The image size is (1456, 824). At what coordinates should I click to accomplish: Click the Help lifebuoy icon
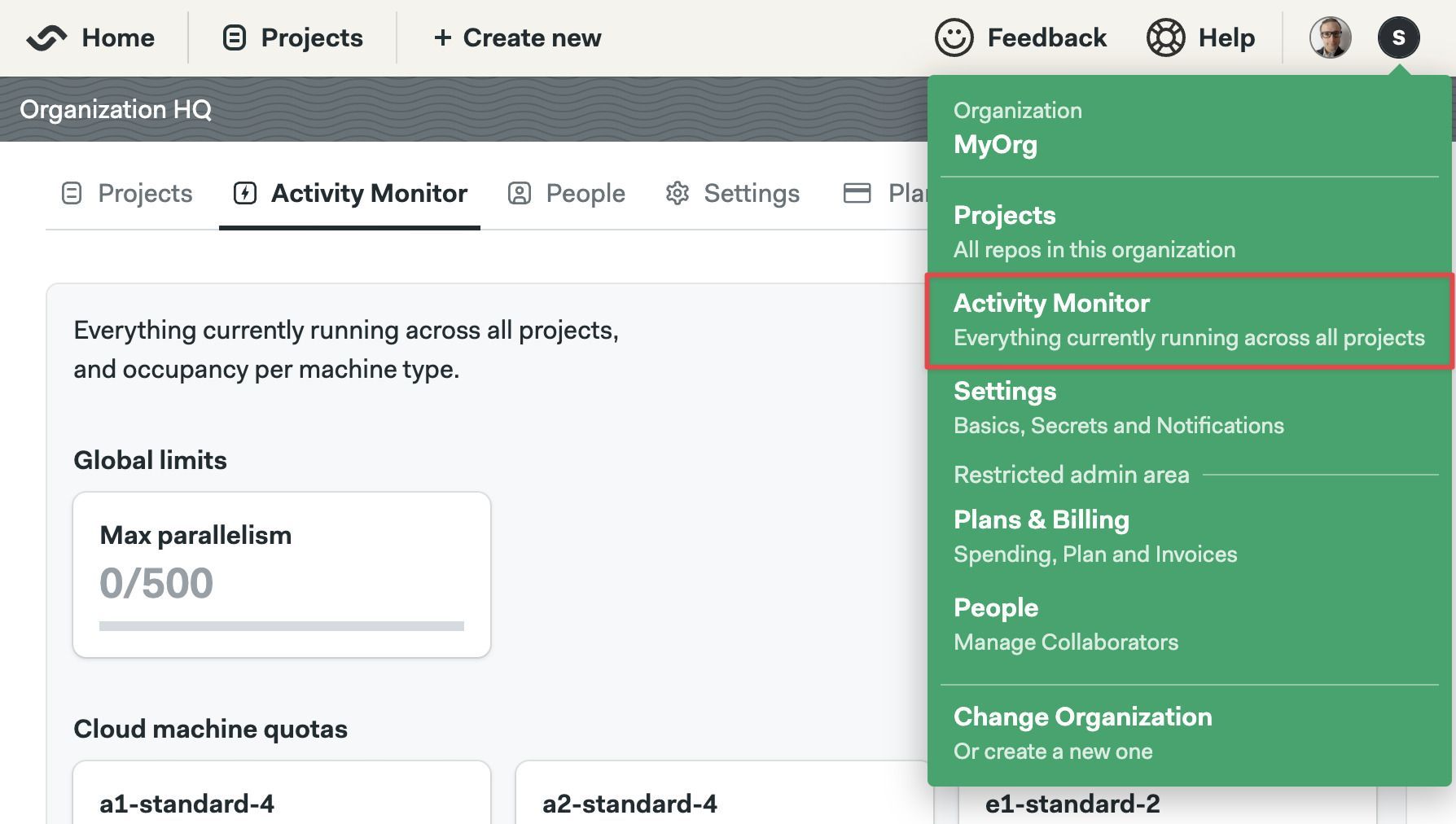1165,37
